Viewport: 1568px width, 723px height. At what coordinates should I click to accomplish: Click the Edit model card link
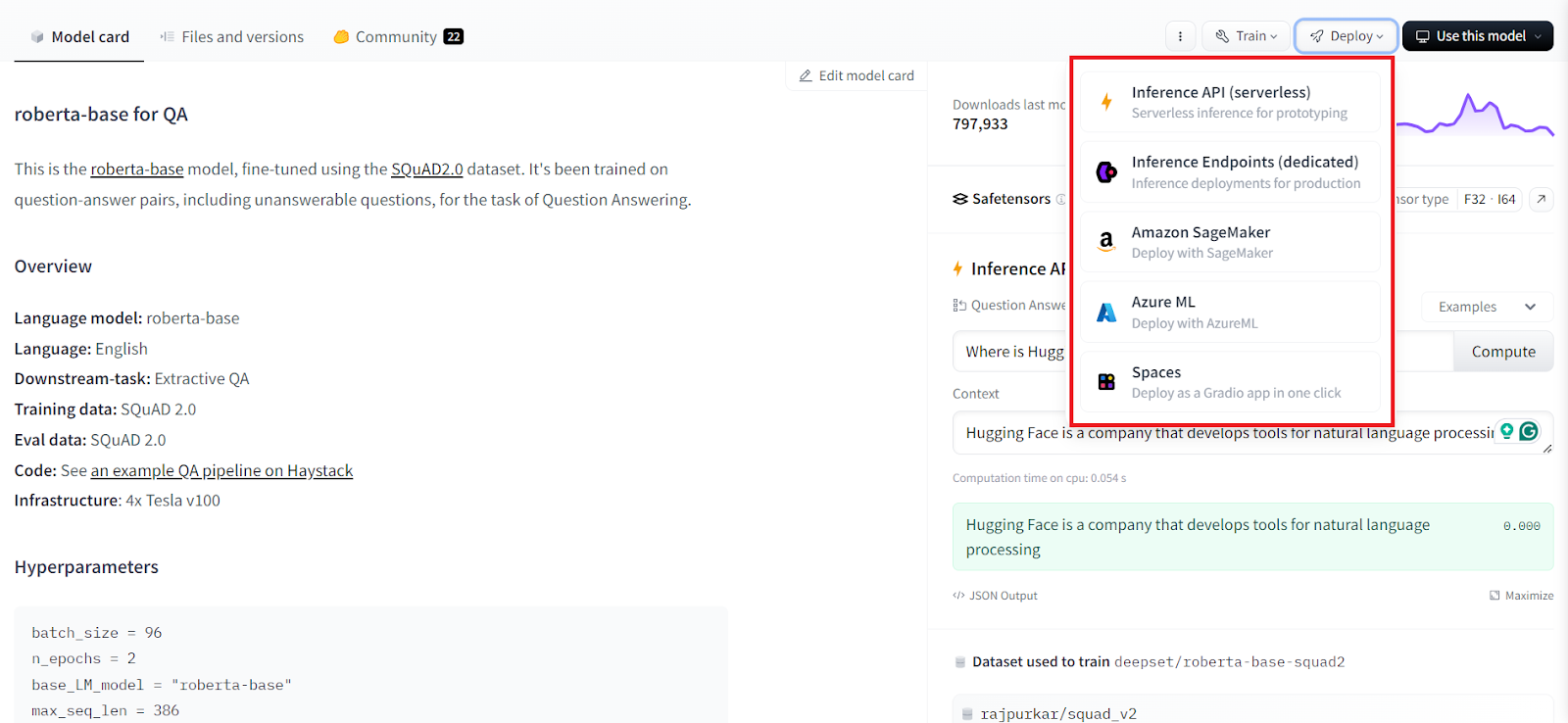pos(857,75)
